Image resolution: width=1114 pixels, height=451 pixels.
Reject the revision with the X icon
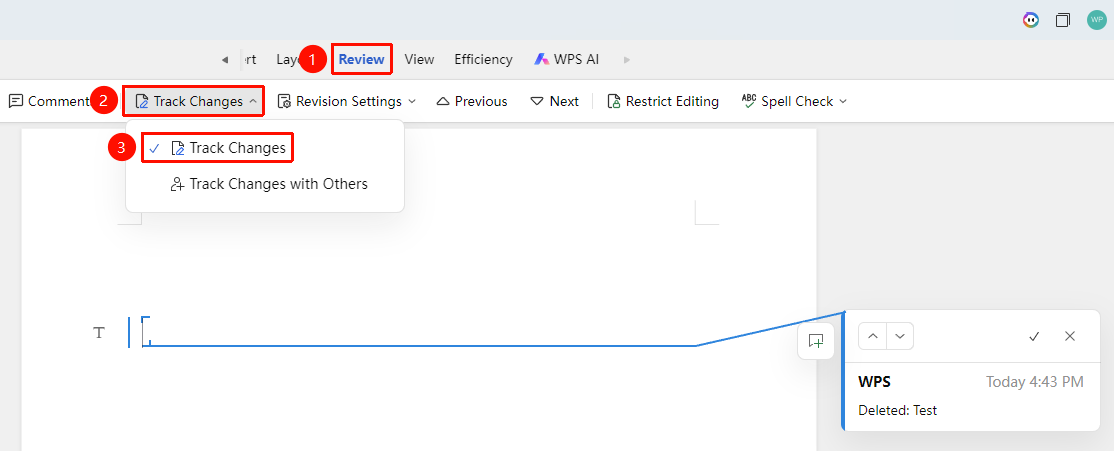point(1070,336)
